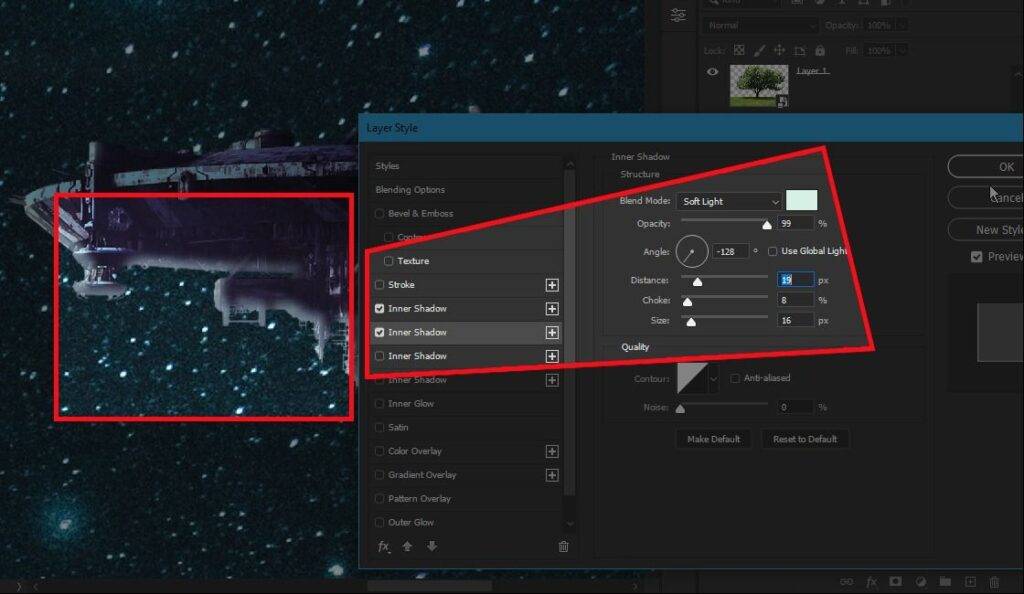Click the Noise slider handle
This screenshot has height=594, width=1024.
point(680,409)
